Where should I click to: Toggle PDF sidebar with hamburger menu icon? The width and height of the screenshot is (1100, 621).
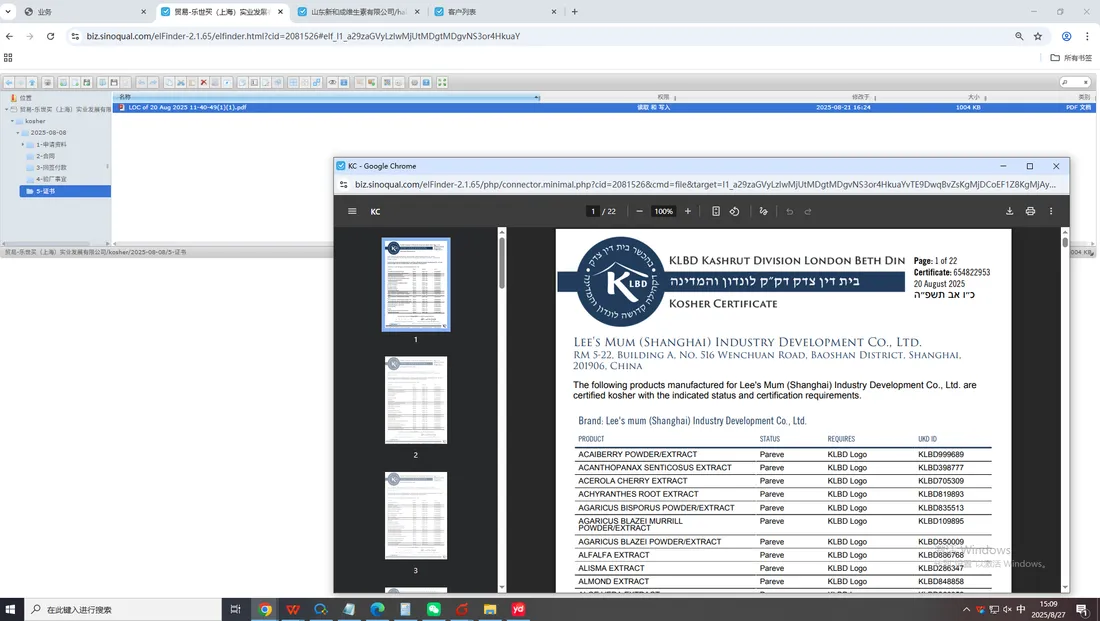352,211
